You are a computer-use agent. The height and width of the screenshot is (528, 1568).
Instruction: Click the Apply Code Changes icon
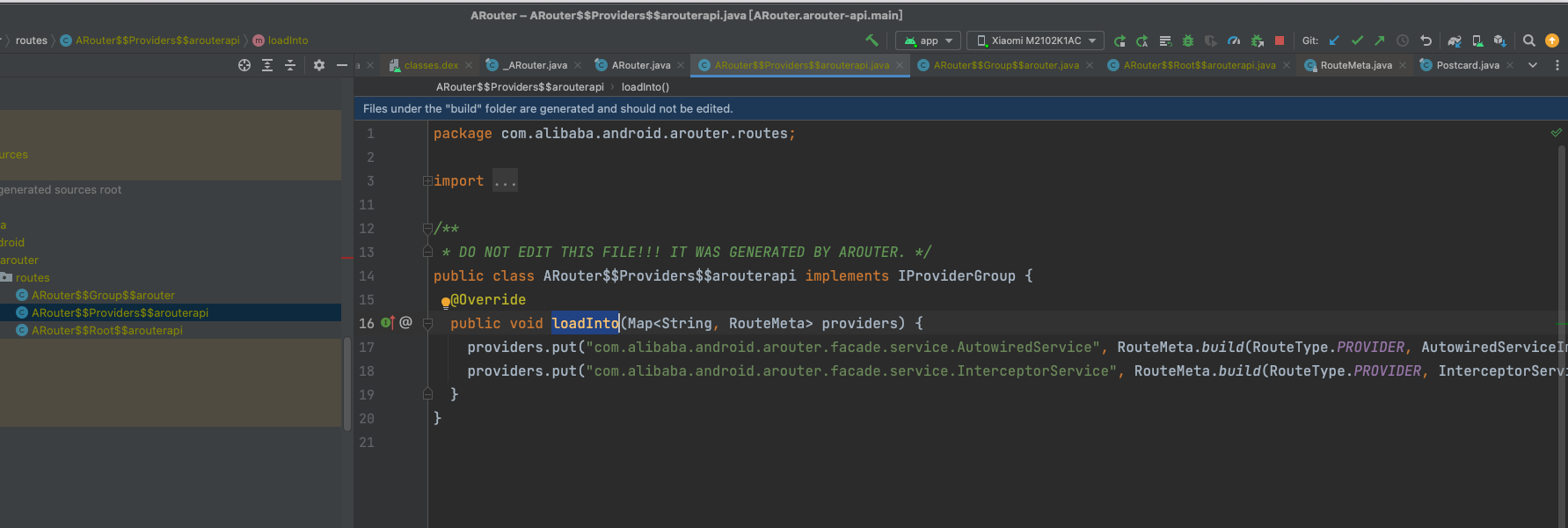[x=1142, y=40]
